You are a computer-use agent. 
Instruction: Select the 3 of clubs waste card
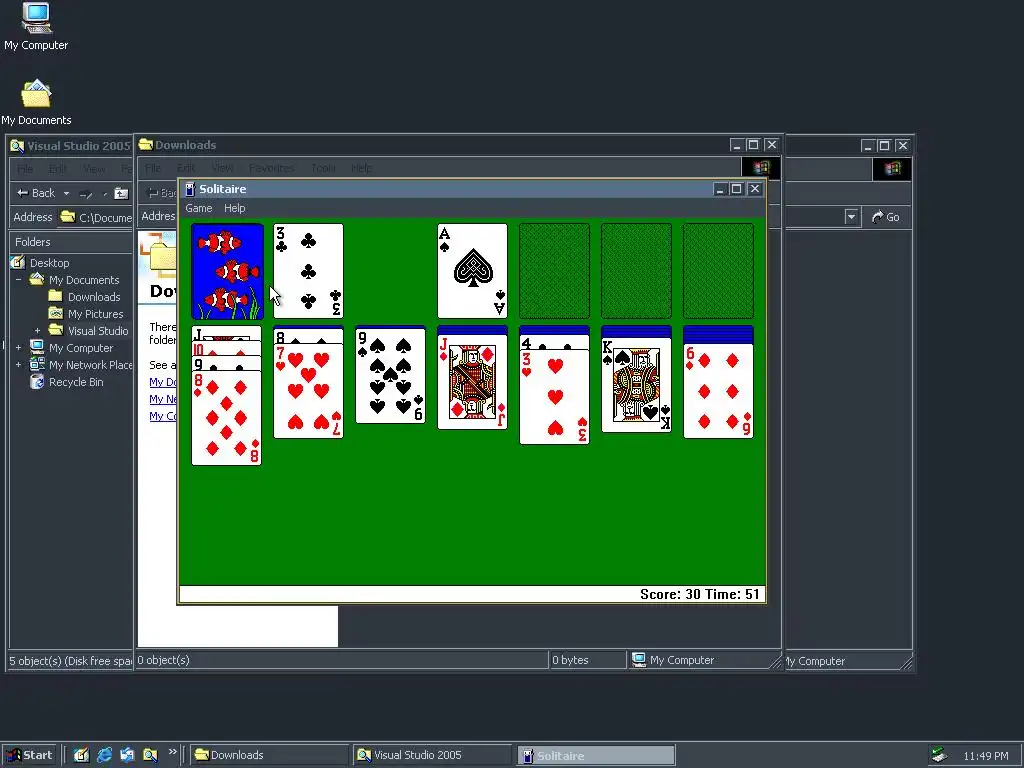tap(308, 271)
